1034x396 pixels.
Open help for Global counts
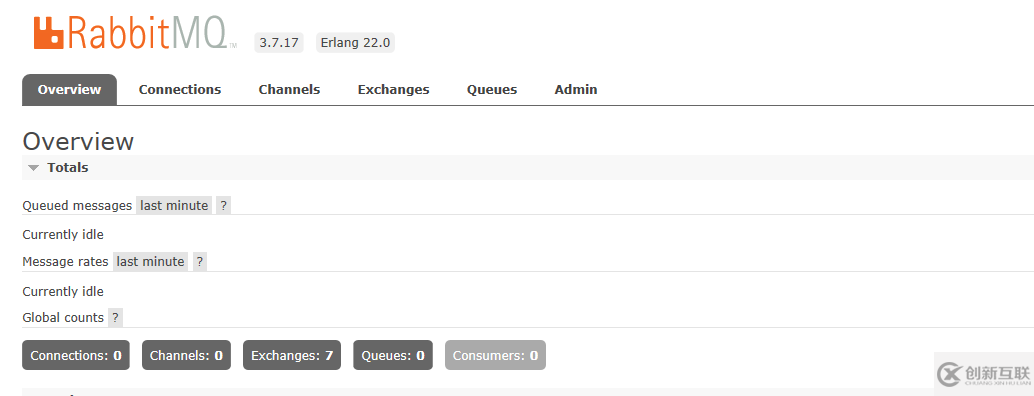[115, 318]
